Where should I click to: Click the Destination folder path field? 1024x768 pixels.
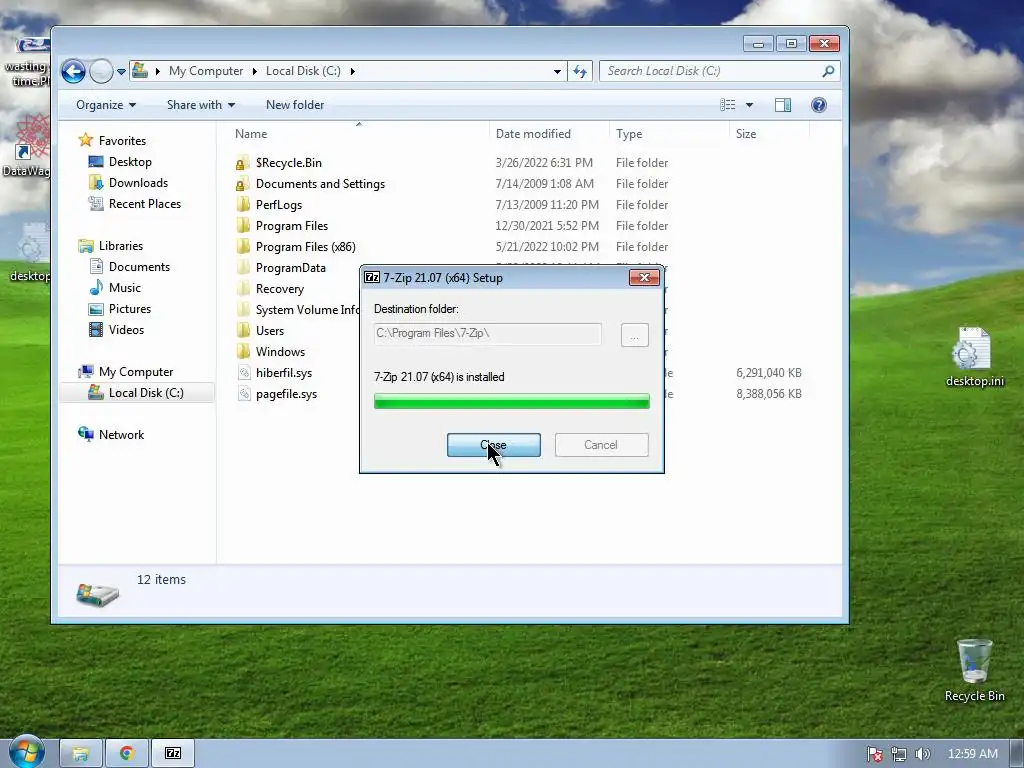pyautogui.click(x=488, y=334)
